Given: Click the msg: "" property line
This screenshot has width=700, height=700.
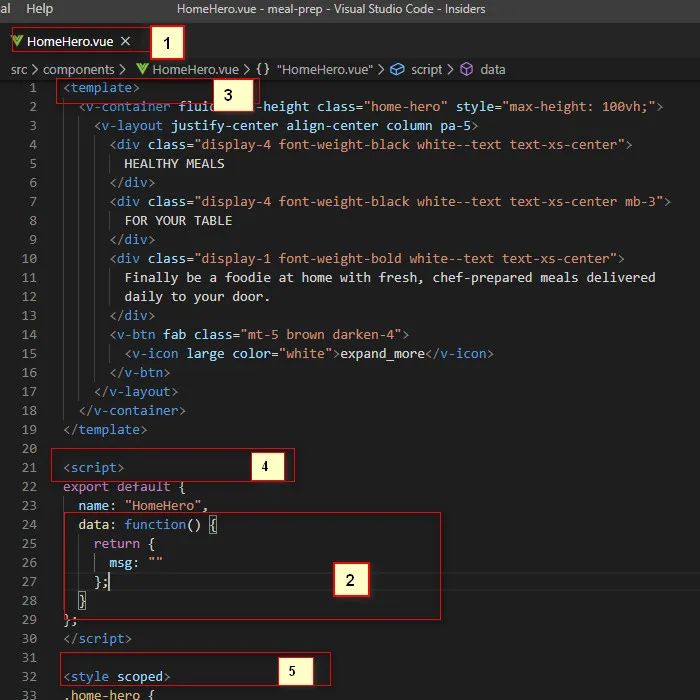Looking at the screenshot, I should 136,562.
